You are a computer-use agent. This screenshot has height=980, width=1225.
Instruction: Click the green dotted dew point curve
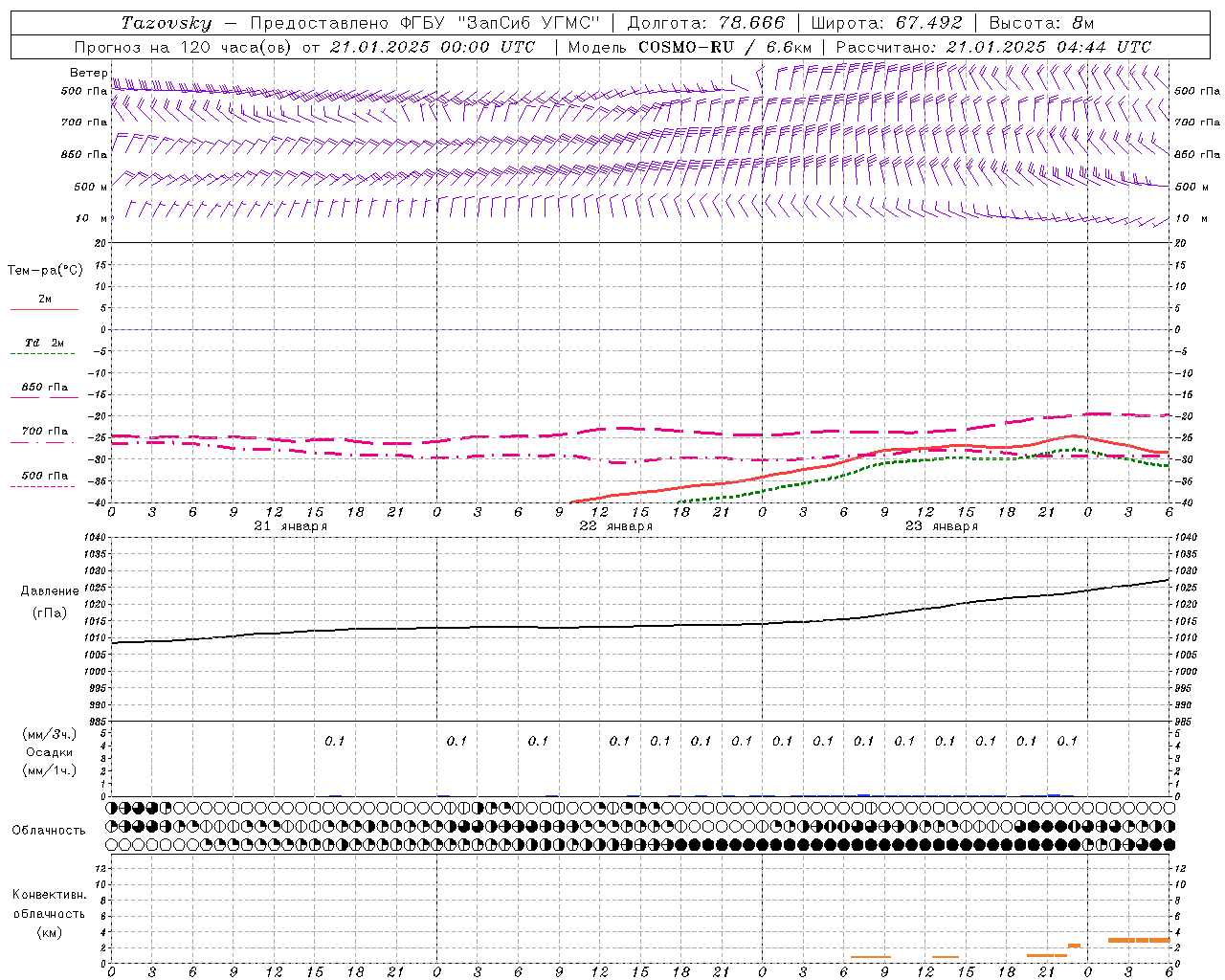924,460
